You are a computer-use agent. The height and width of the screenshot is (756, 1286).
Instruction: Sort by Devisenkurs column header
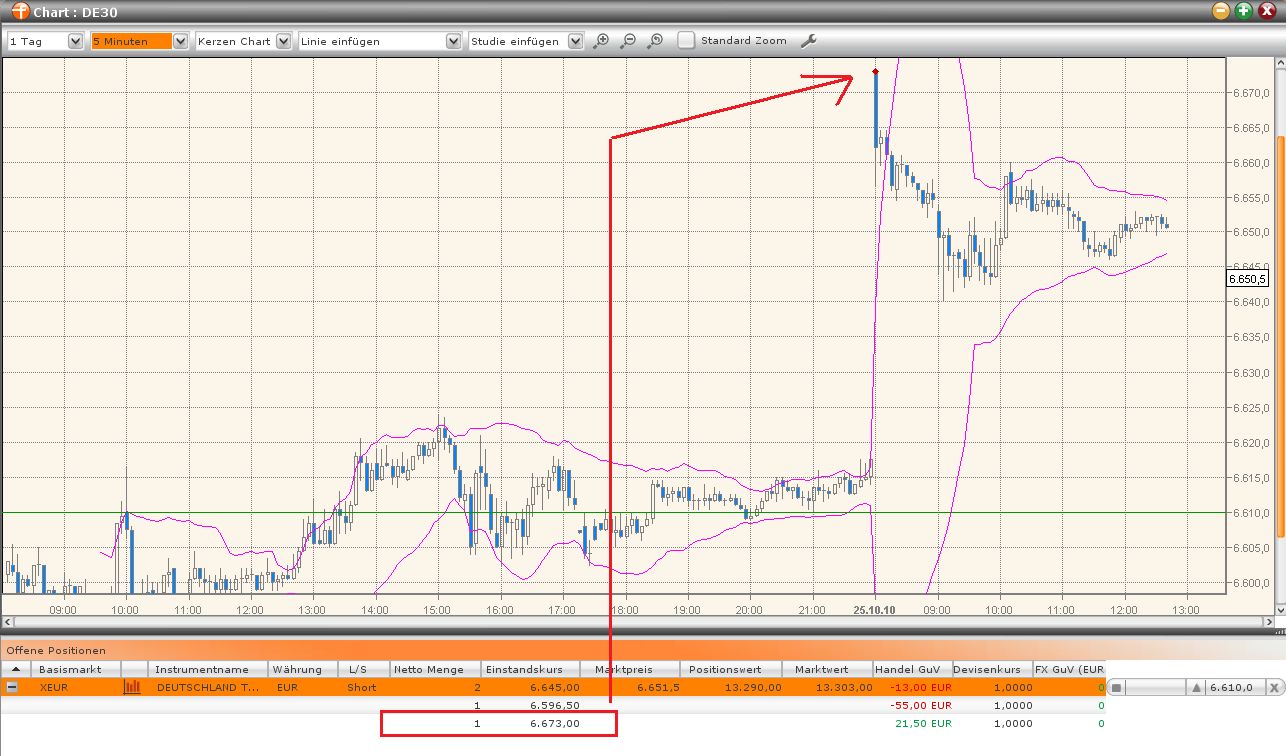(992, 669)
